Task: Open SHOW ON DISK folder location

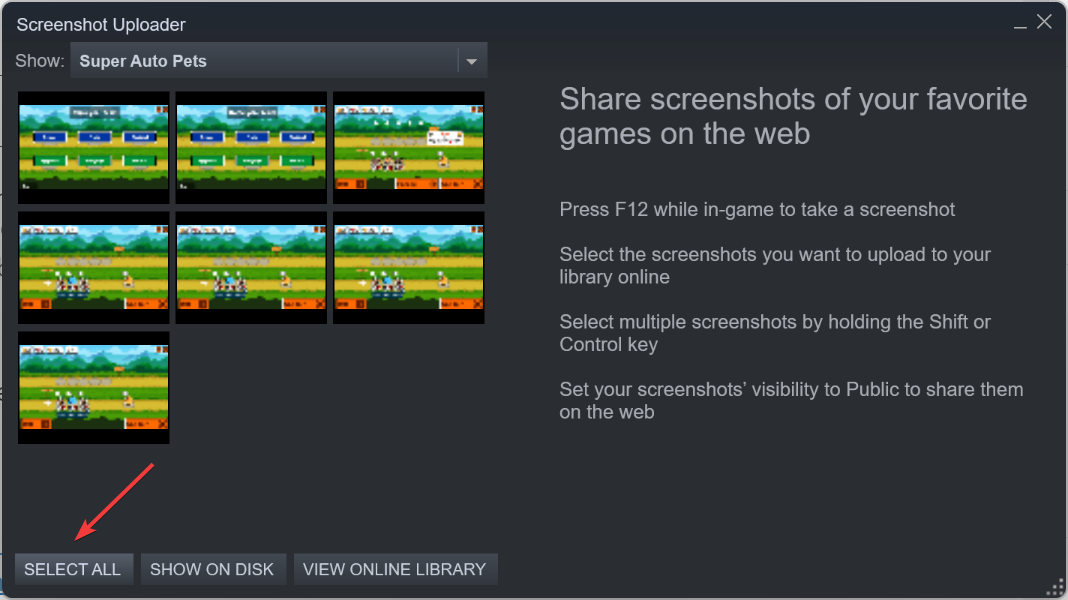Action: pyautogui.click(x=212, y=569)
